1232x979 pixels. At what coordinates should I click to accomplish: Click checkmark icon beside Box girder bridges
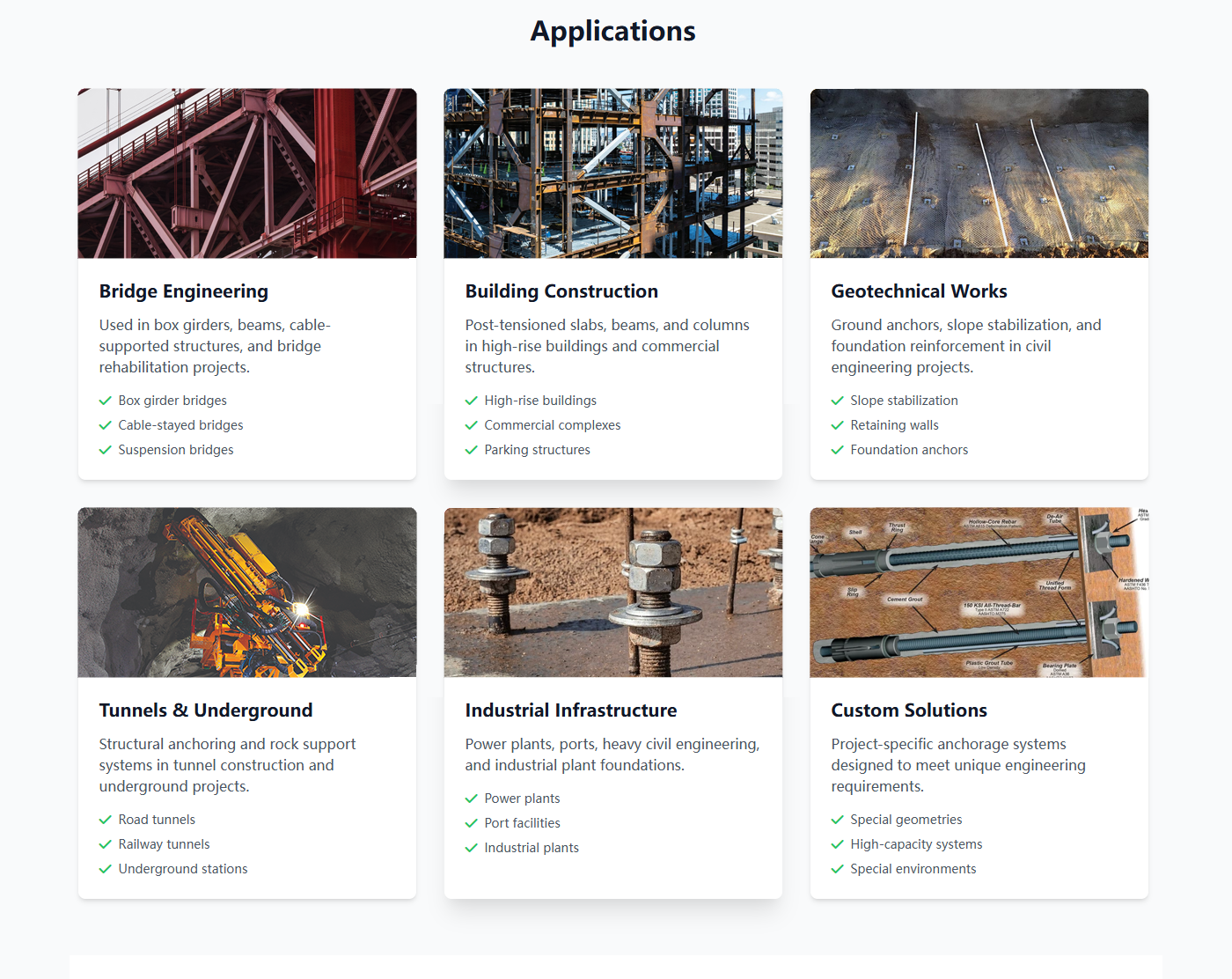[106, 401]
